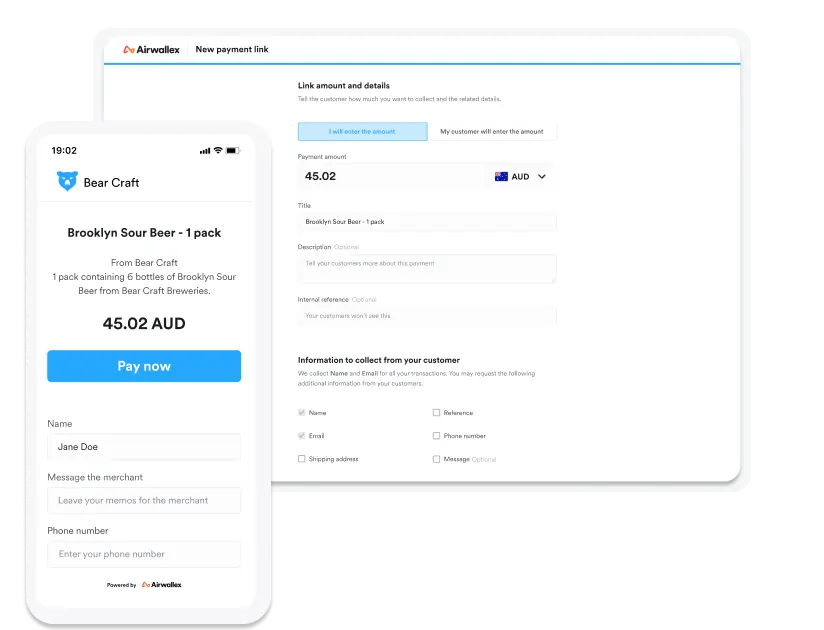Click the blue Pay now button
The image size is (824, 630).
pos(144,366)
